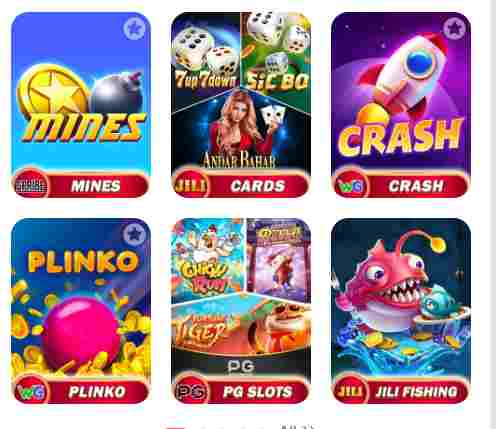496x429 pixels.
Task: Toggle favorite star on Plinko card
Action: [134, 235]
